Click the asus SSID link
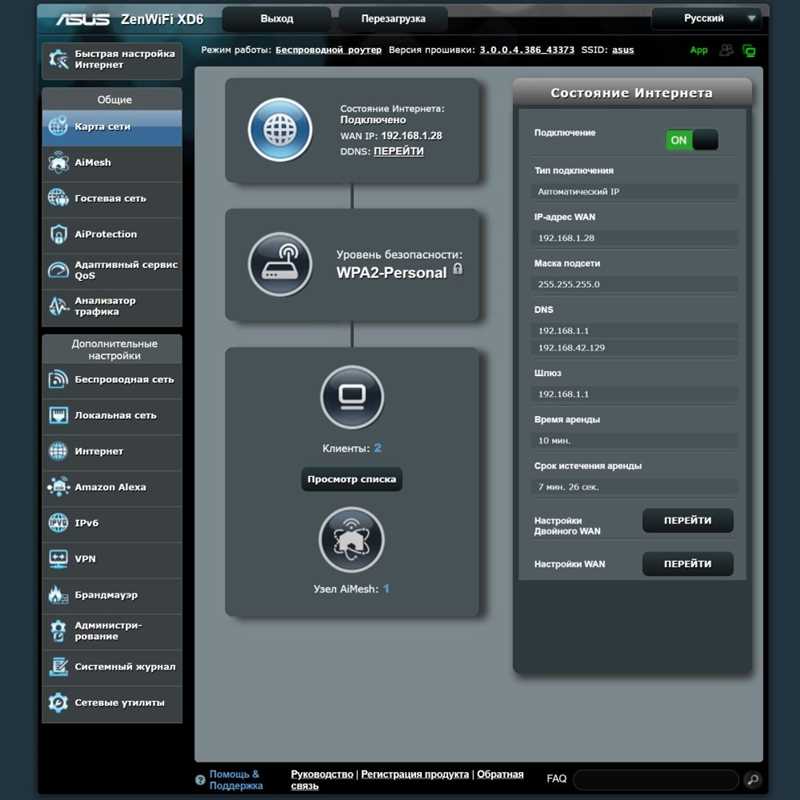Image resolution: width=800 pixels, height=800 pixels. click(x=623, y=50)
